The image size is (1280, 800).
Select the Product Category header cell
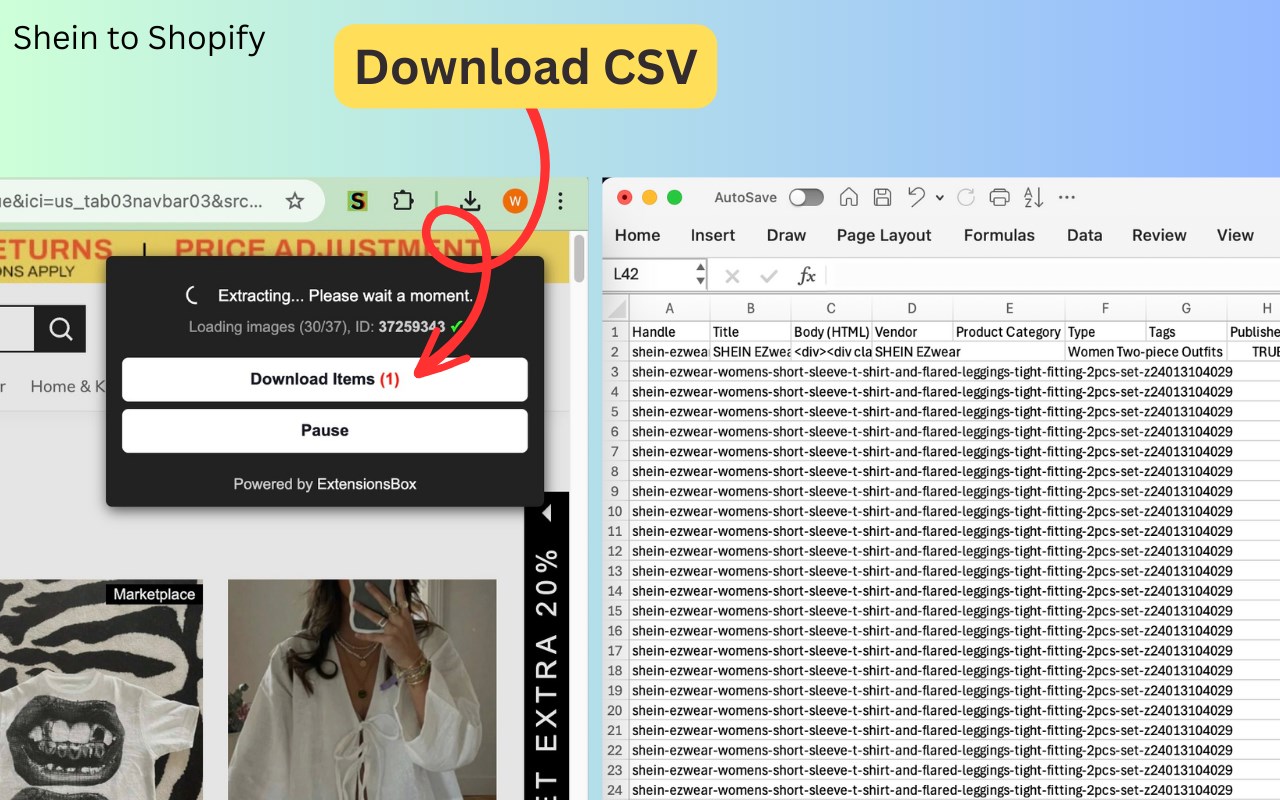pyautogui.click(x=1009, y=332)
